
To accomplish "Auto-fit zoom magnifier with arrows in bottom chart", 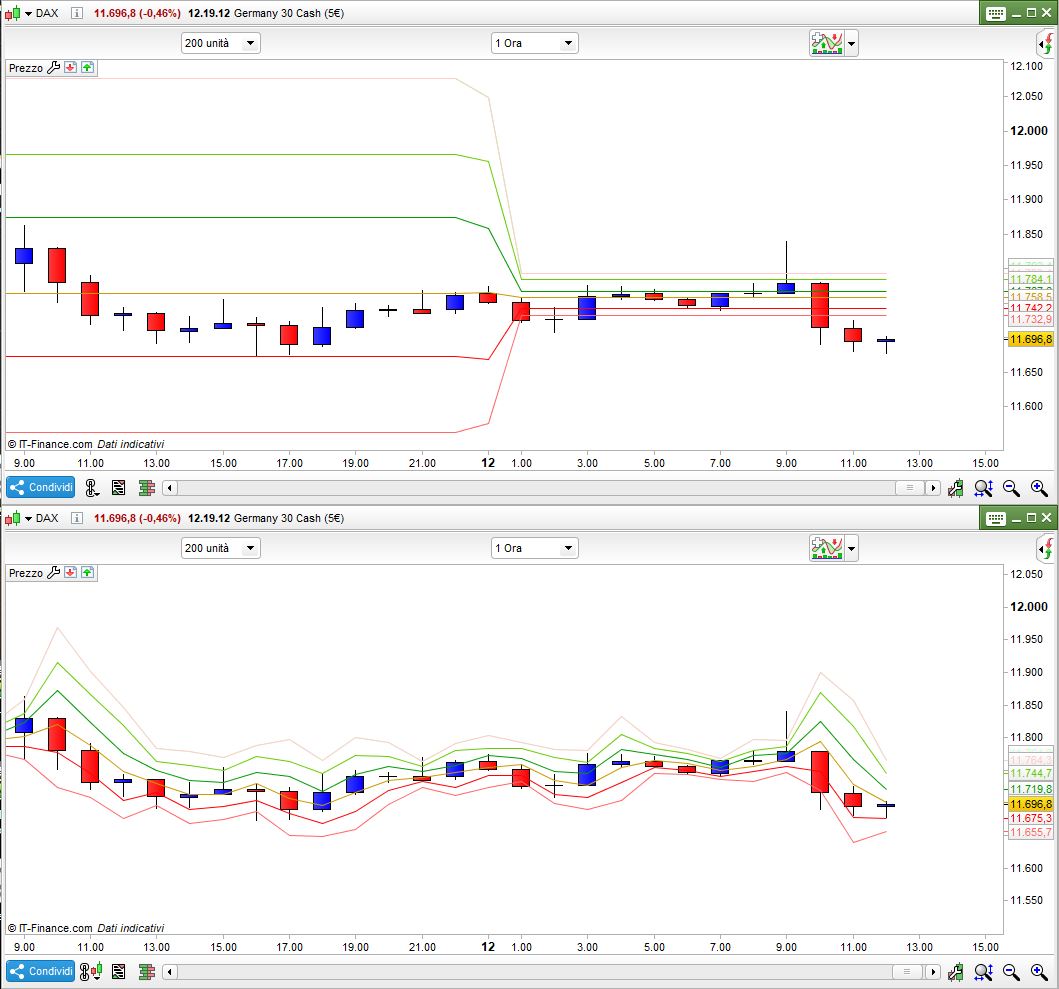I will point(983,971).
